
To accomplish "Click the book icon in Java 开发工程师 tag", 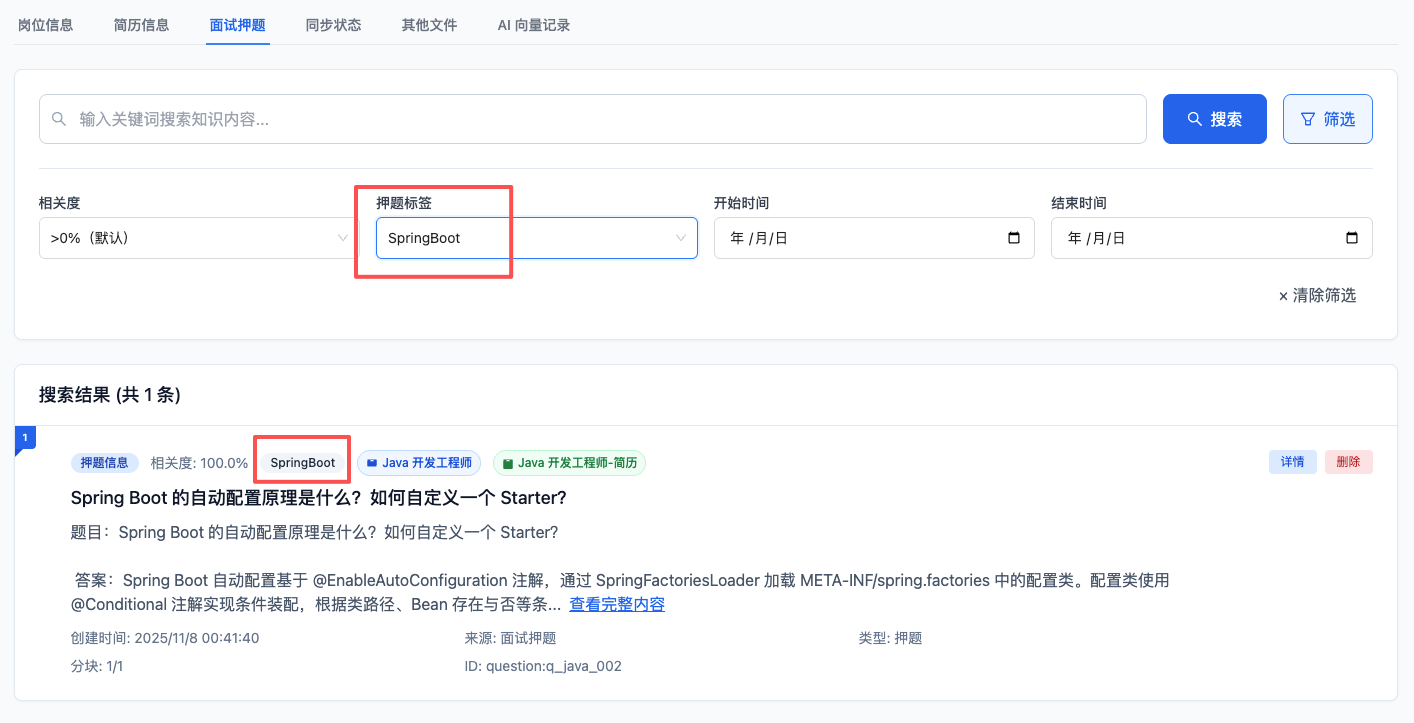I will (x=370, y=463).
